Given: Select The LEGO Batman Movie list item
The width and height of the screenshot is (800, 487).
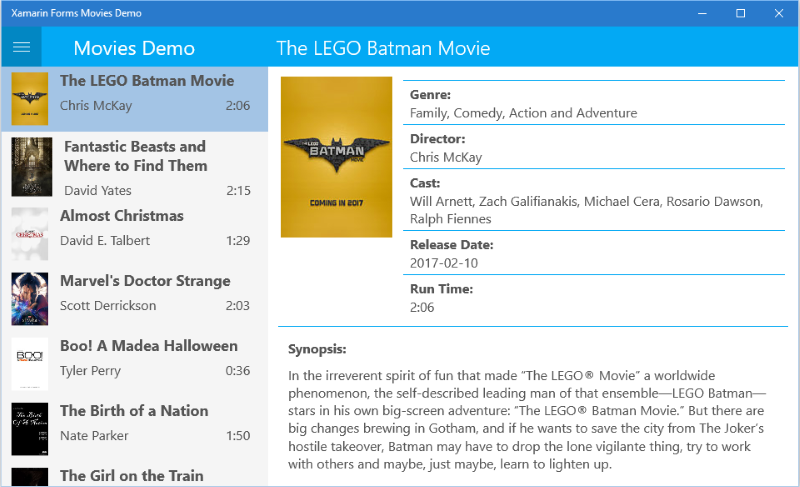Looking at the screenshot, I should coord(135,99).
